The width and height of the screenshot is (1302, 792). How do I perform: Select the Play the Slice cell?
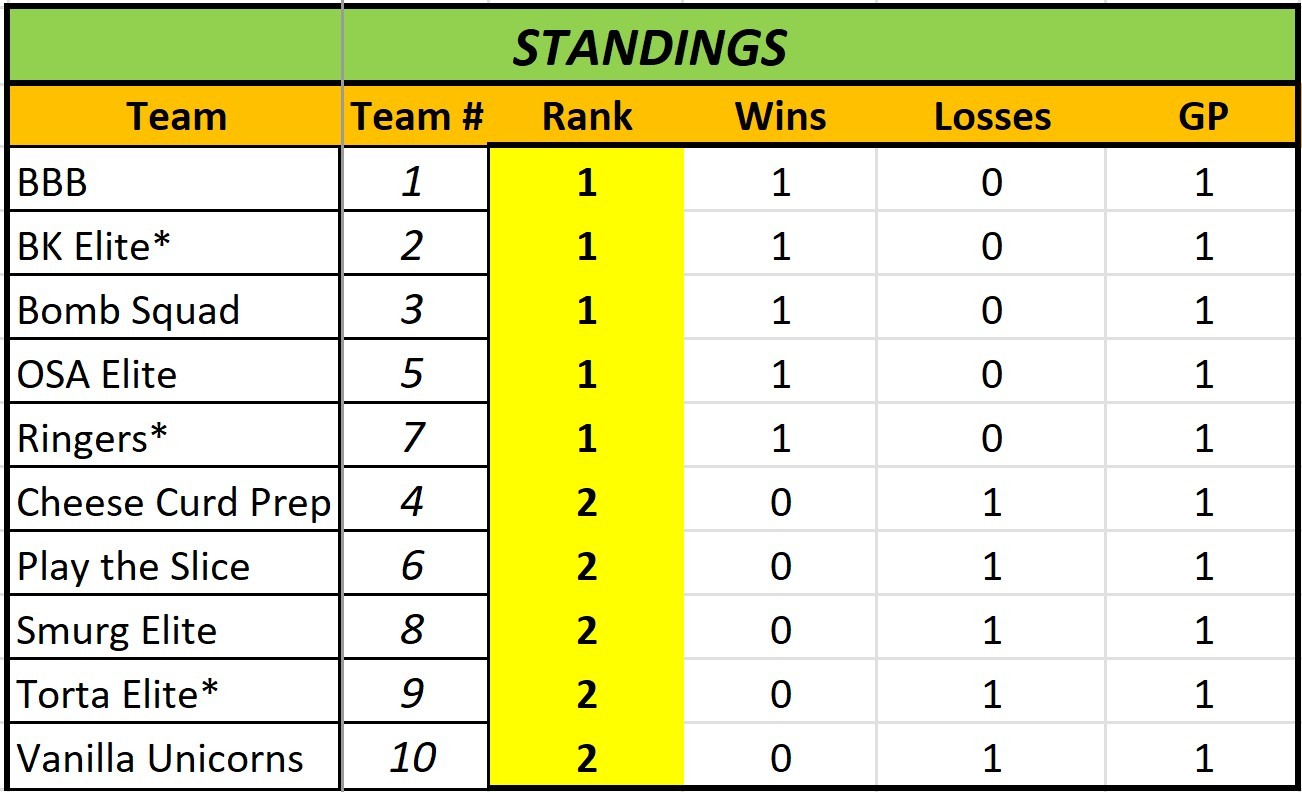pos(174,567)
